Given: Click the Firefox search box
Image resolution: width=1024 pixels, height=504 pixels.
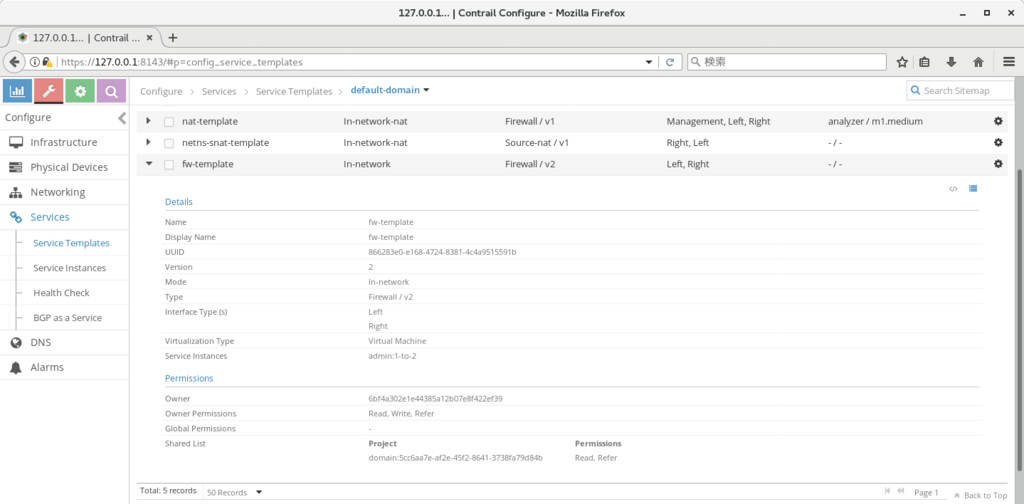Looking at the screenshot, I should click(786, 62).
